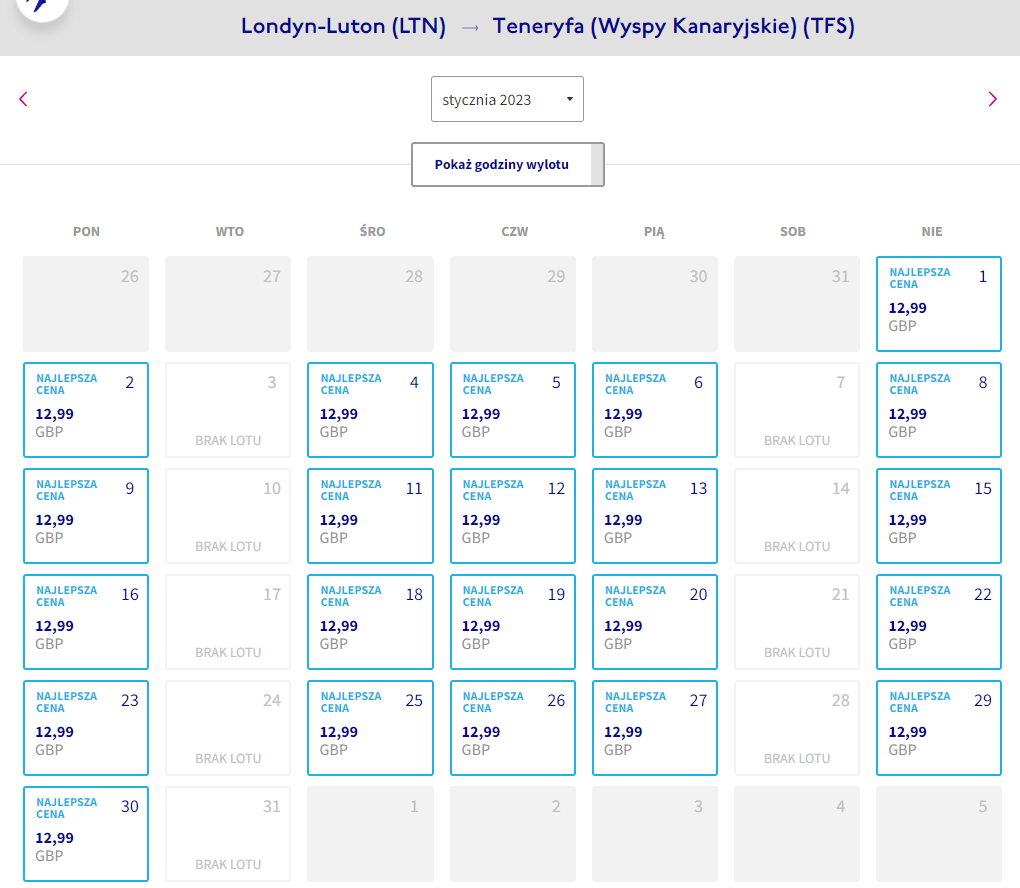Go to previous month with left arrow

click(23, 99)
